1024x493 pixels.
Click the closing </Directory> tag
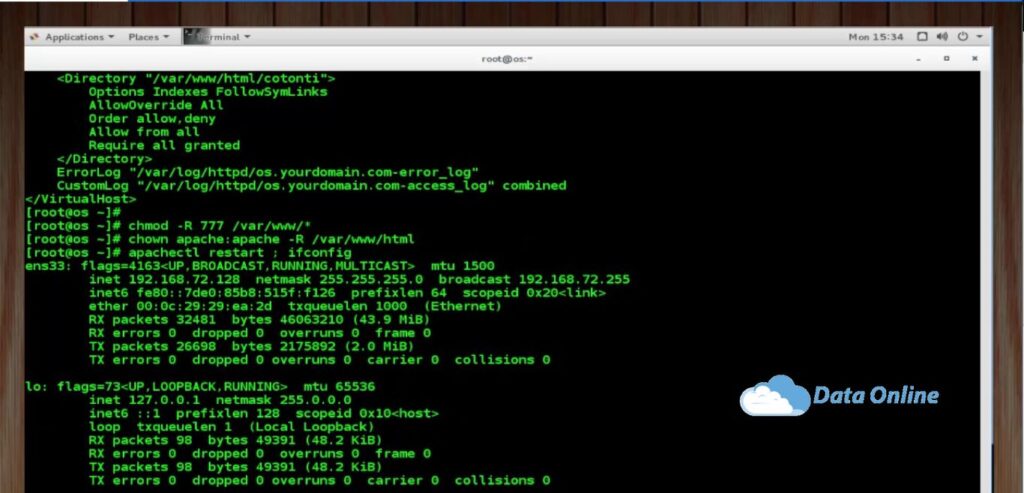coord(104,159)
